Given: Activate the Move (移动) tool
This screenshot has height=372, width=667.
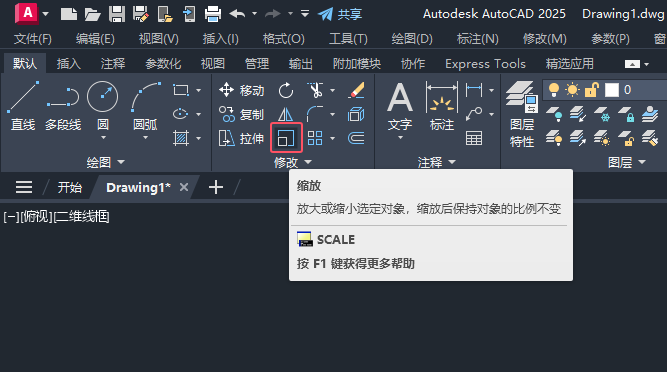Looking at the screenshot, I should pyautogui.click(x=241, y=90).
